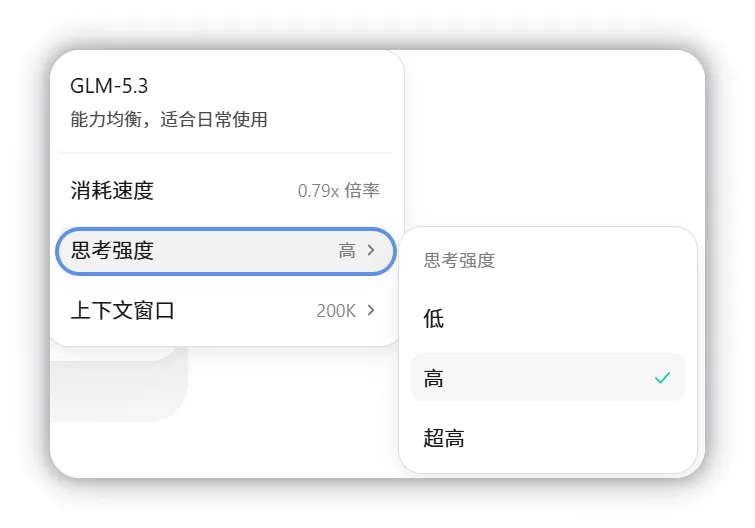Click chevron arrow in 思考强度 row
755x528 pixels.
(371, 250)
